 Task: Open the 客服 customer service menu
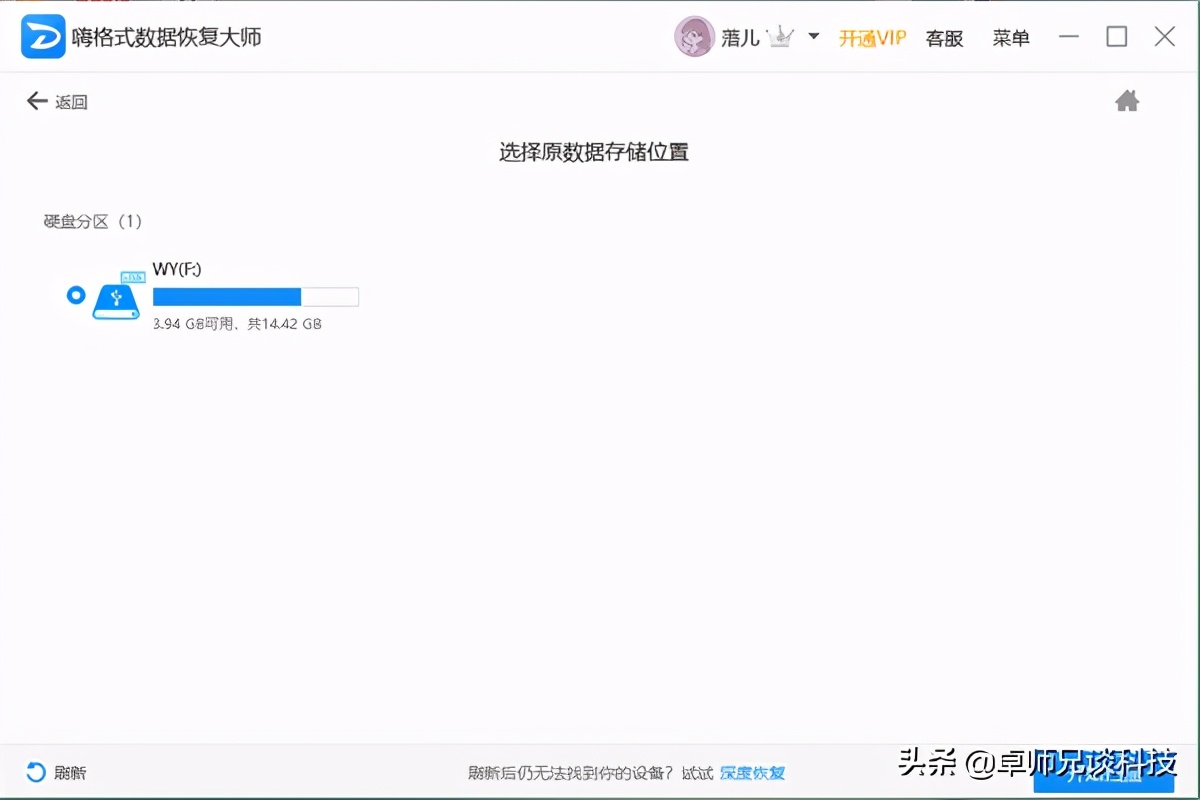(x=943, y=37)
